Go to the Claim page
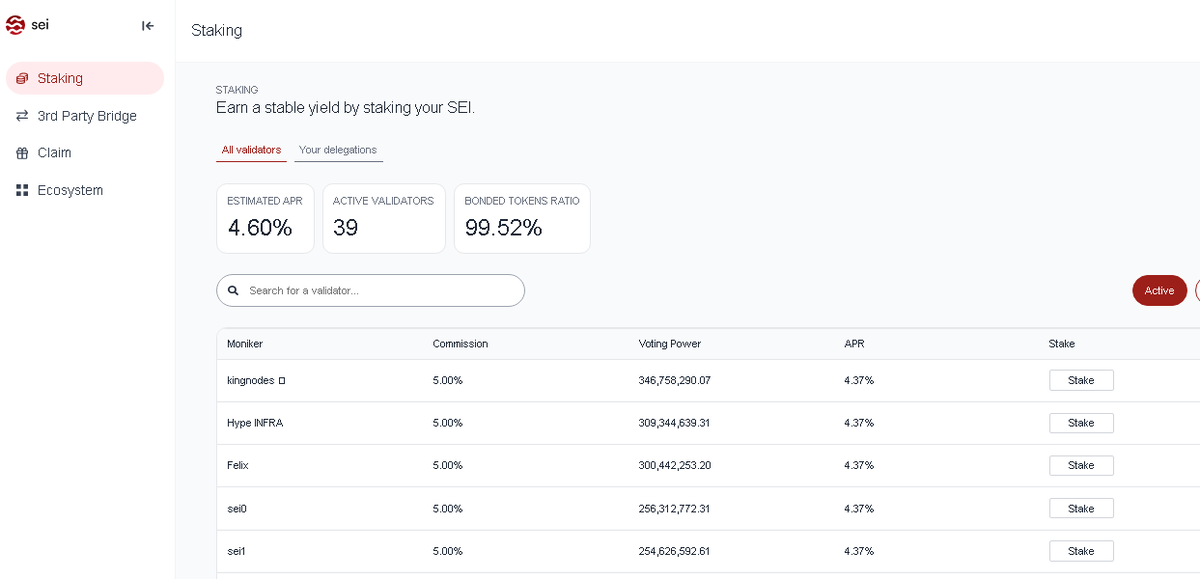 click(x=84, y=153)
